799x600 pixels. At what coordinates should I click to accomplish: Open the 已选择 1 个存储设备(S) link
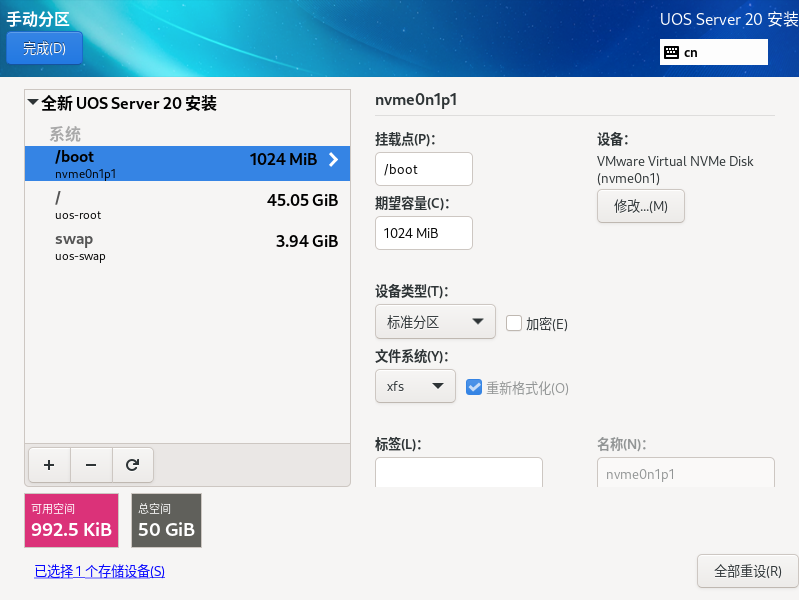[x=99, y=571]
